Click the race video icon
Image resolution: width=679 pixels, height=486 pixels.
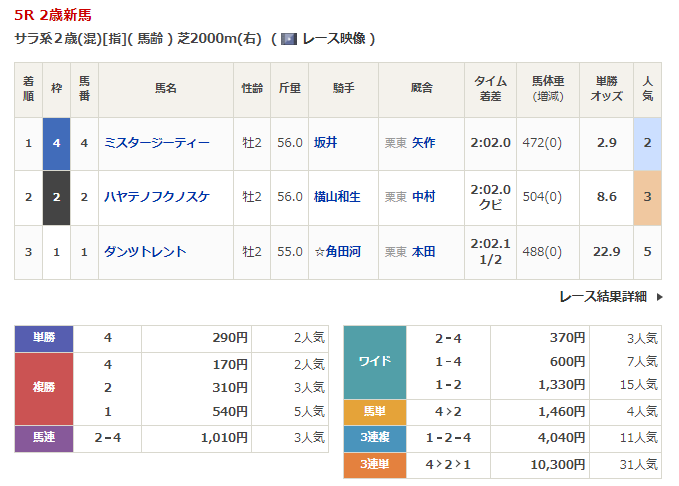pyautogui.click(x=289, y=39)
